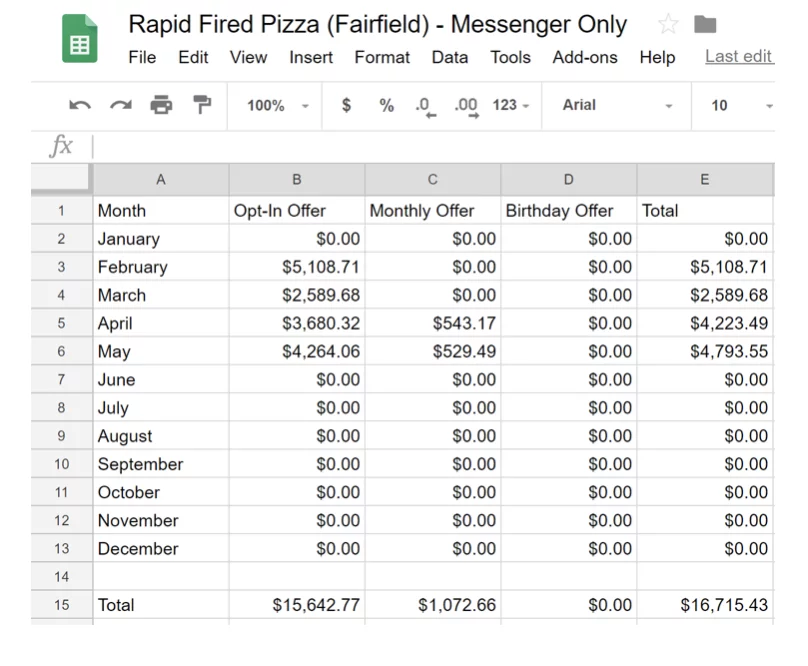Expand the 123 number format dropdown
Image resolution: width=808 pixels, height=666 pixels.
[511, 105]
